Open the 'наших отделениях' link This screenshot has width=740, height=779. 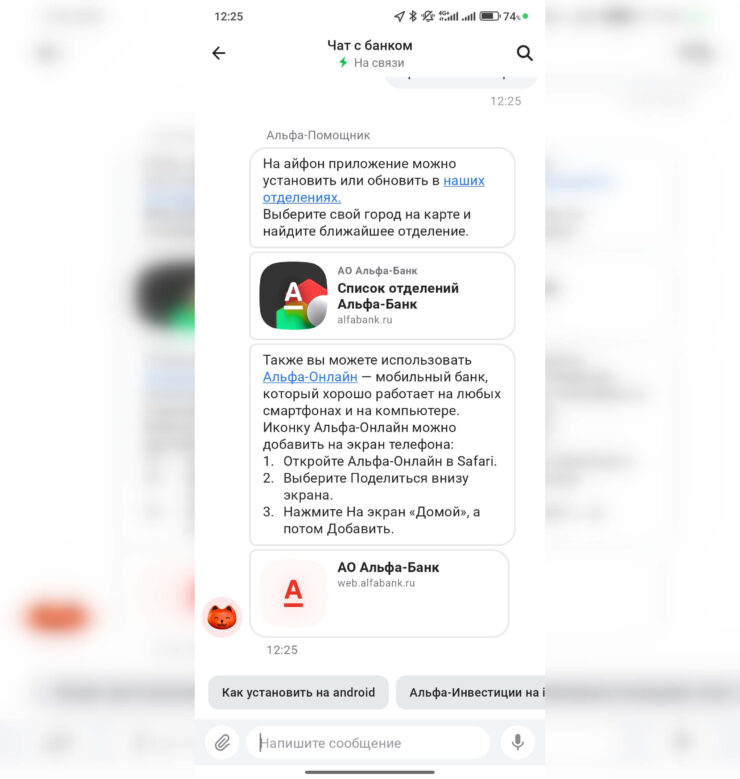pos(373,189)
